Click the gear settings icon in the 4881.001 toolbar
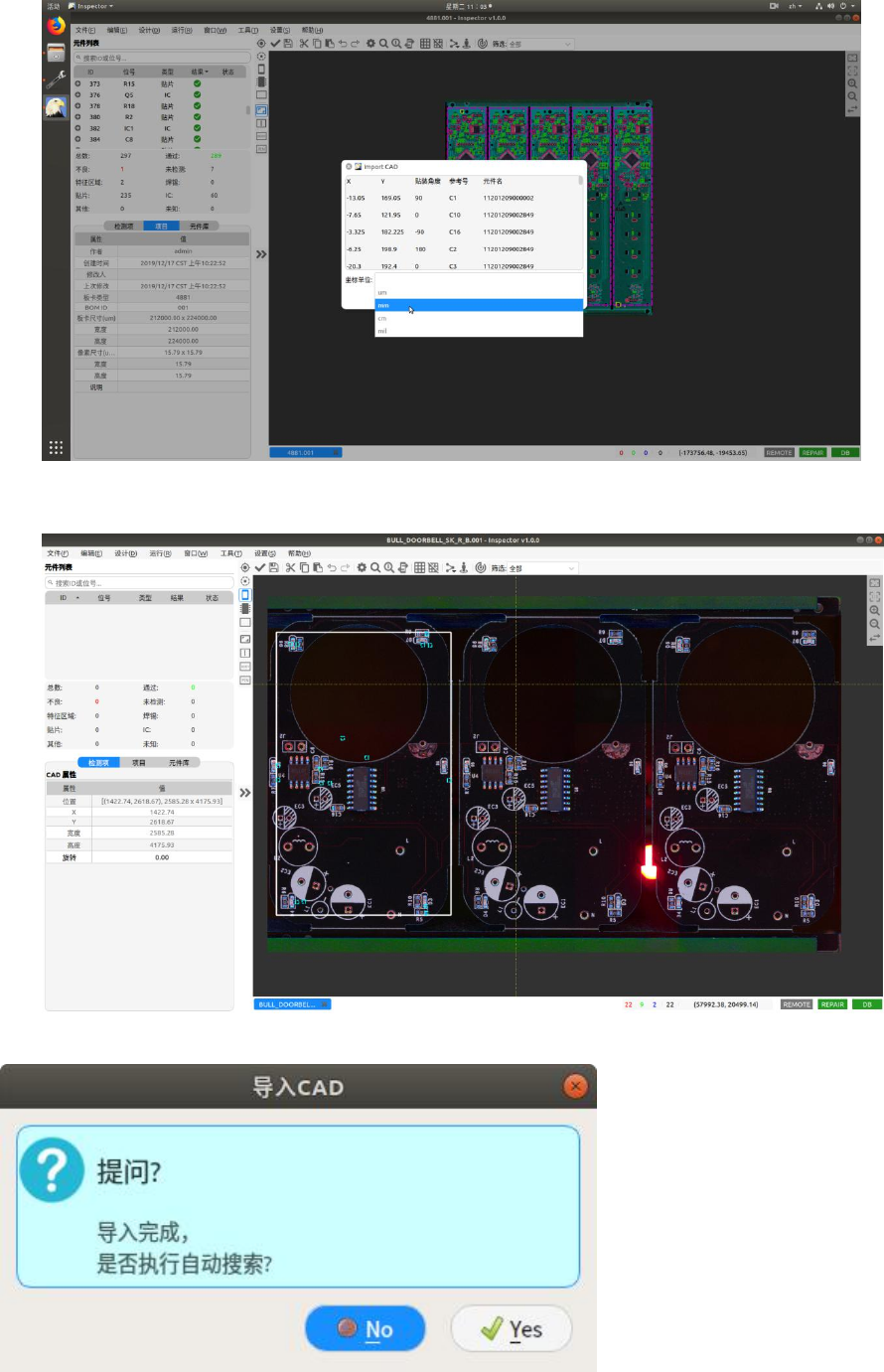The width and height of the screenshot is (884, 1372). (x=370, y=44)
